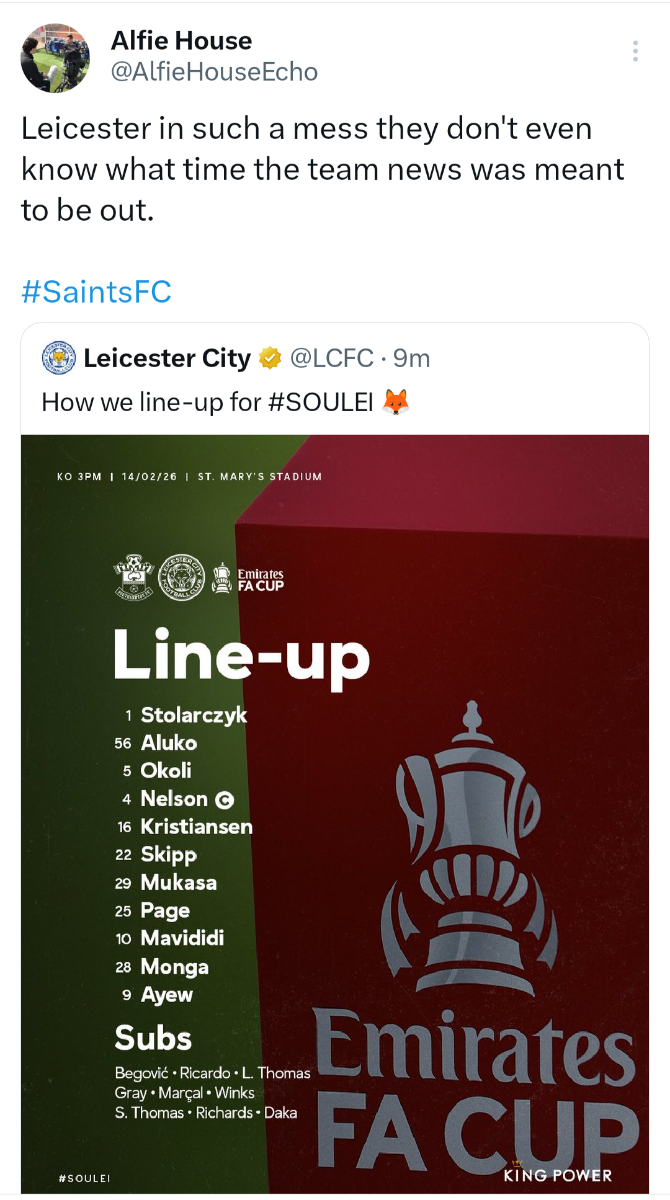Screen dimensions: 670x1200
Task: Open Alfie House's profile avatar
Action: tap(56, 57)
